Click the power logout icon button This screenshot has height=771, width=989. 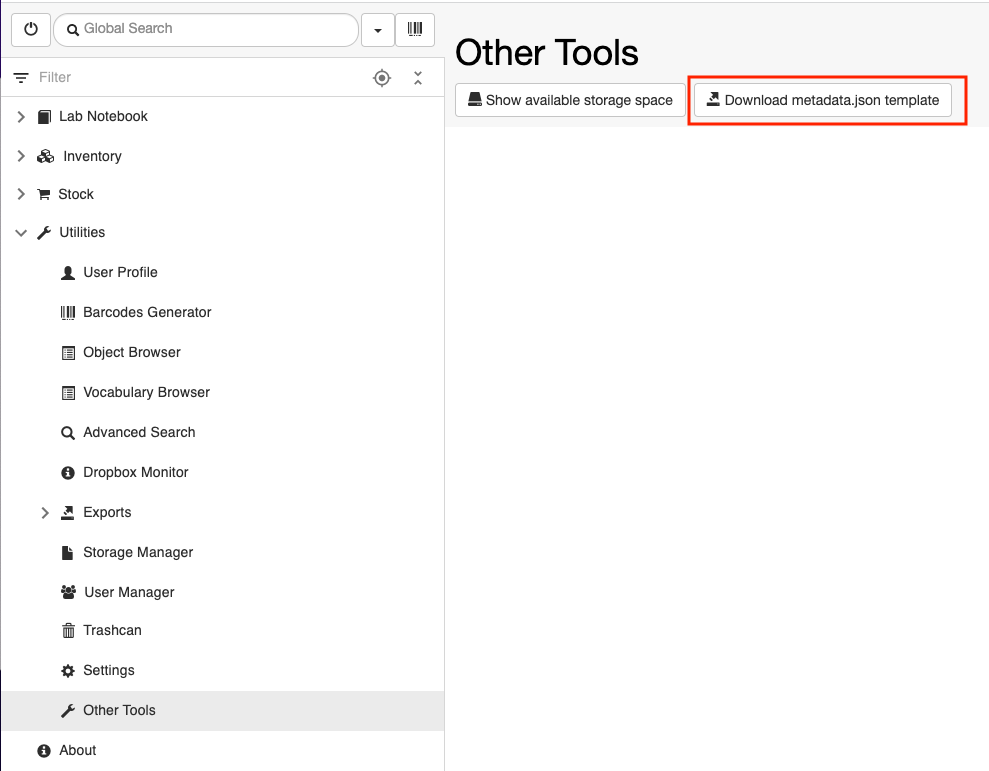pos(31,29)
